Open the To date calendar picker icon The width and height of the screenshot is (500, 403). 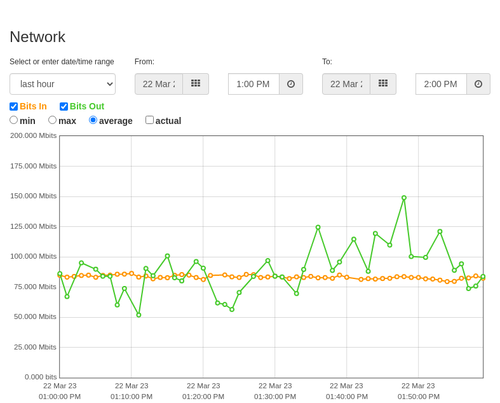[383, 84]
